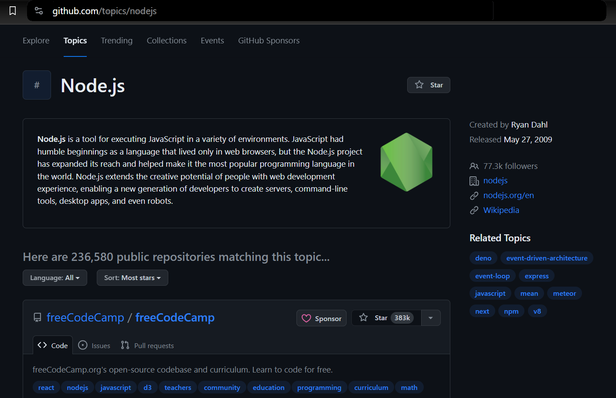The height and width of the screenshot is (398, 616).
Task: Expand the star lists dropdown arrow
Action: coord(431,318)
